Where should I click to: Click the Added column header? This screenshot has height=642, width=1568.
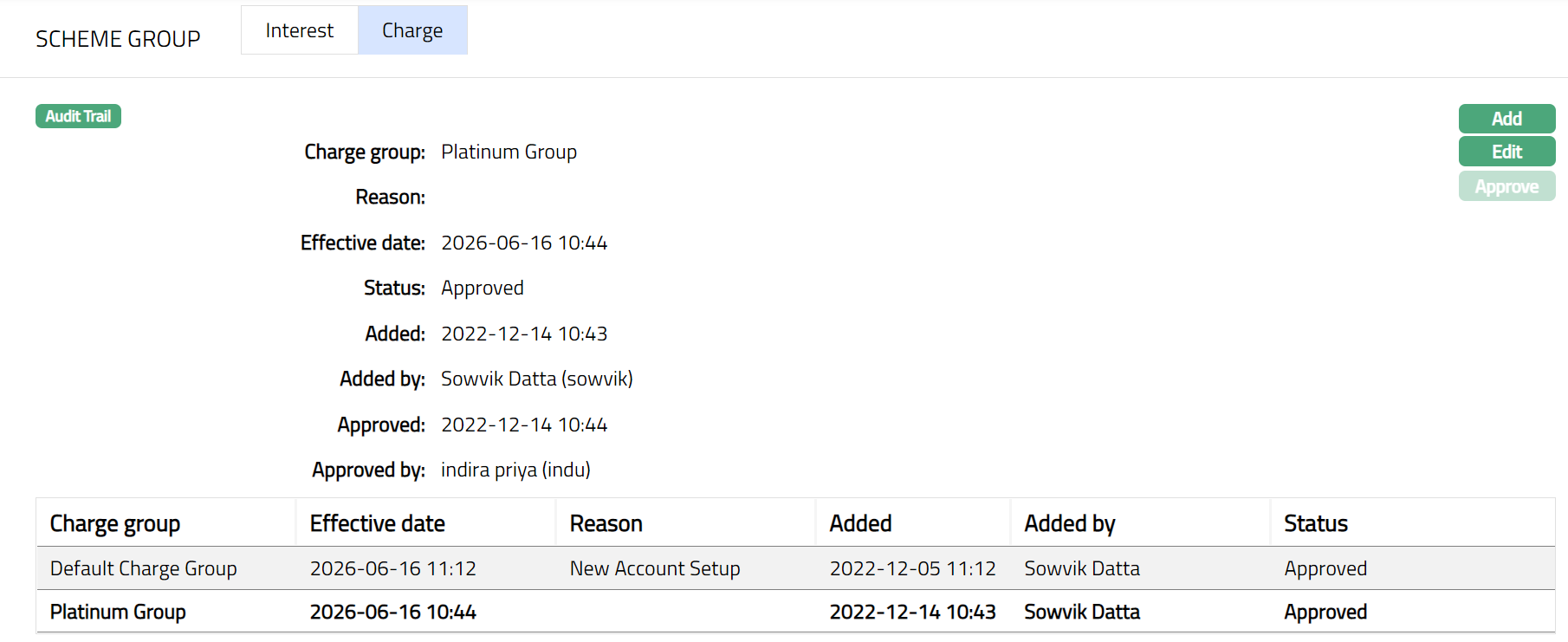860,523
